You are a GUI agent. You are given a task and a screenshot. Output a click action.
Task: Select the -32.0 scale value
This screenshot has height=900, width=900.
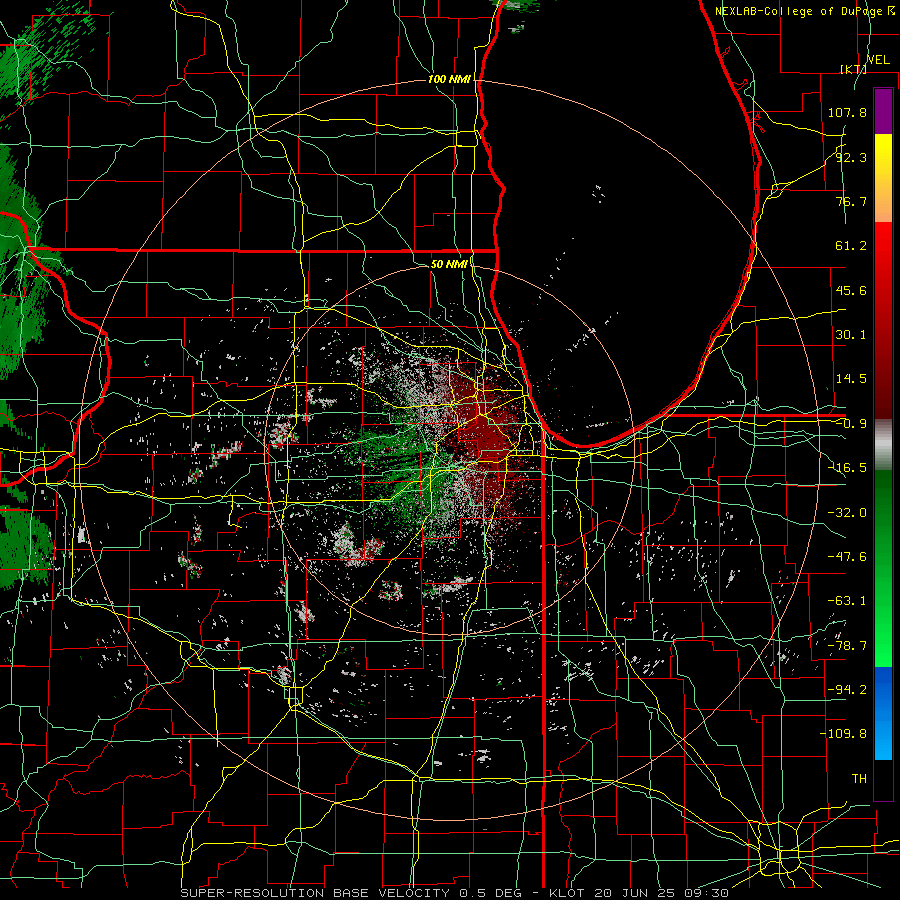click(847, 513)
